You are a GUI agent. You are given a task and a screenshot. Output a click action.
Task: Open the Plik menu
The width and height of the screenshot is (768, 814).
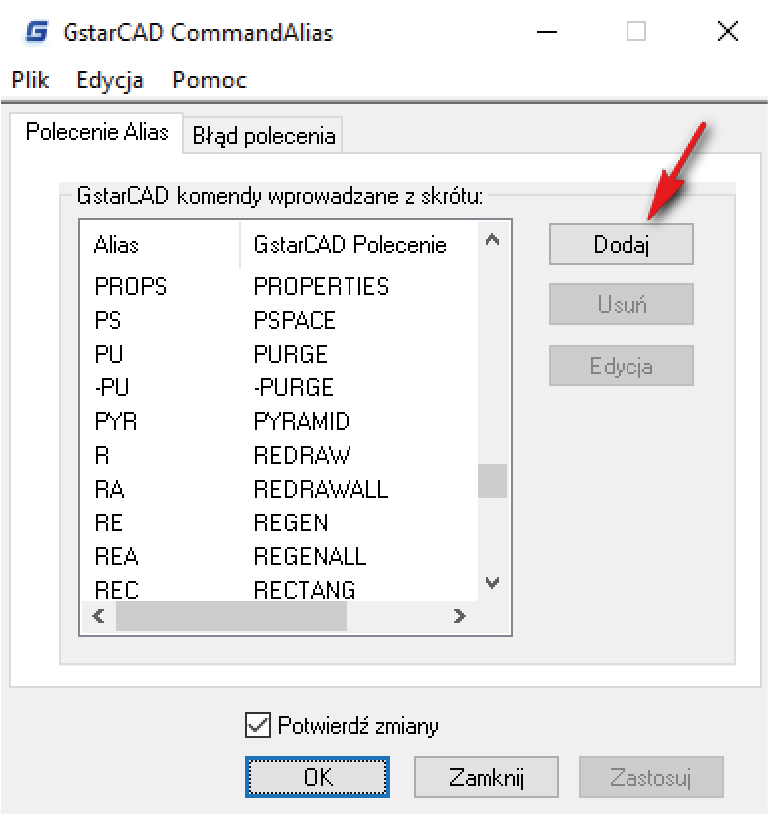[x=30, y=80]
